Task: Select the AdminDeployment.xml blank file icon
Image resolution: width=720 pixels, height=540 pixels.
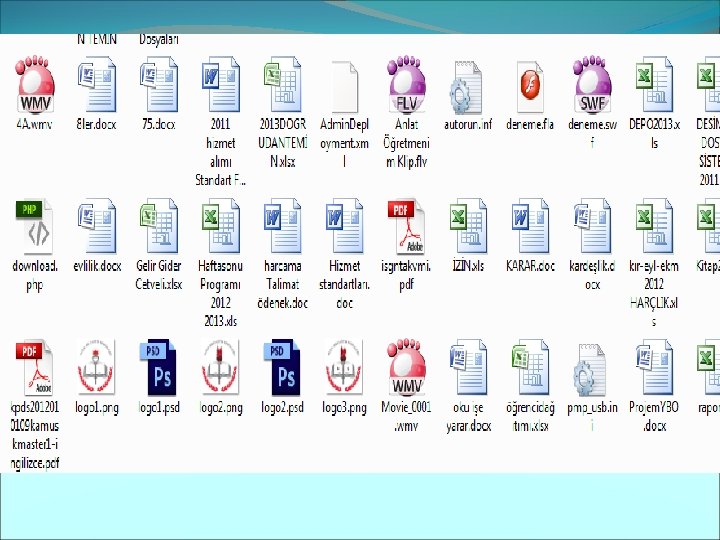Action: [344, 87]
